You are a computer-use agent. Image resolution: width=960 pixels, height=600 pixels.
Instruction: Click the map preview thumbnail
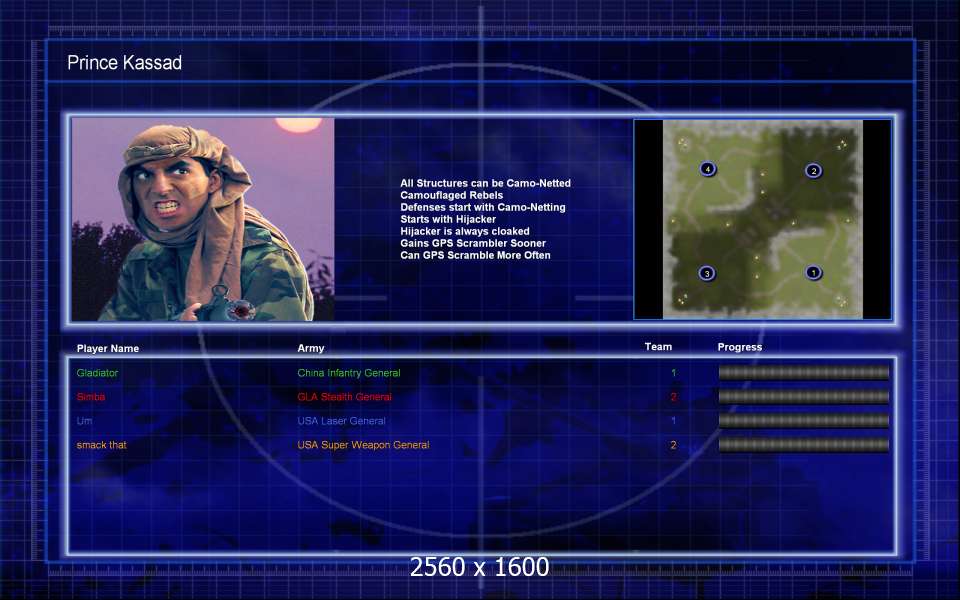point(762,219)
